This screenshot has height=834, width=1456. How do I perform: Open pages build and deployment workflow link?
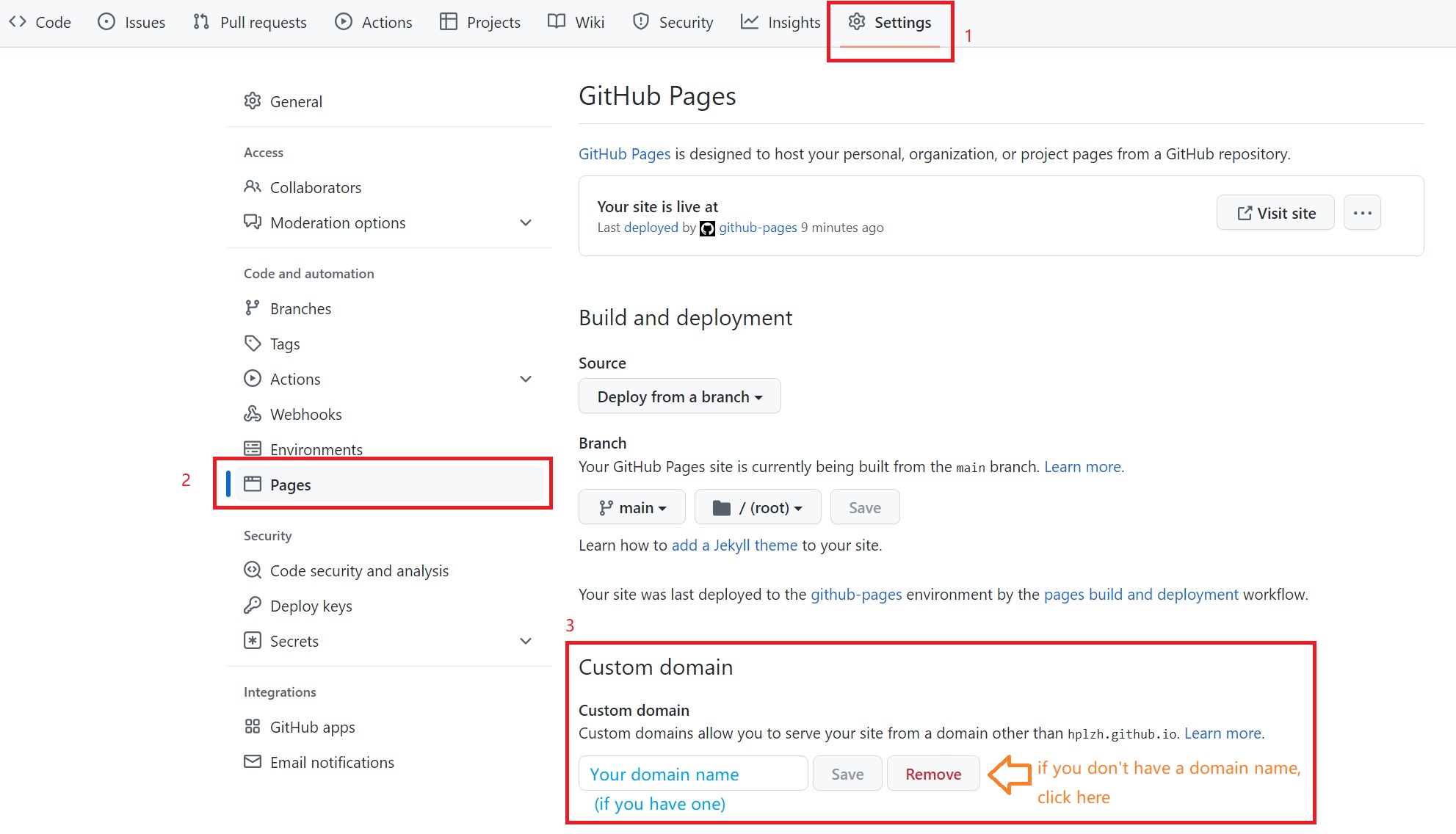[x=1141, y=595]
